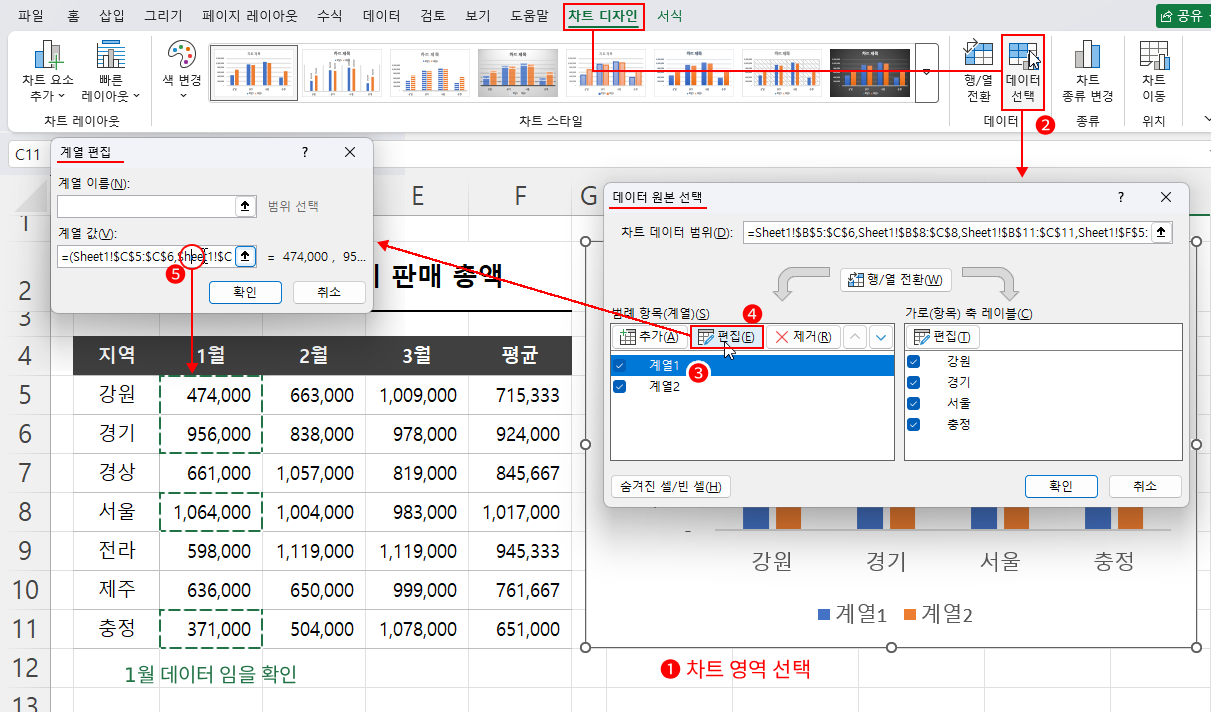Expand the chart styles gallery dropdown
This screenshot has height=712, width=1211.
[x=926, y=72]
